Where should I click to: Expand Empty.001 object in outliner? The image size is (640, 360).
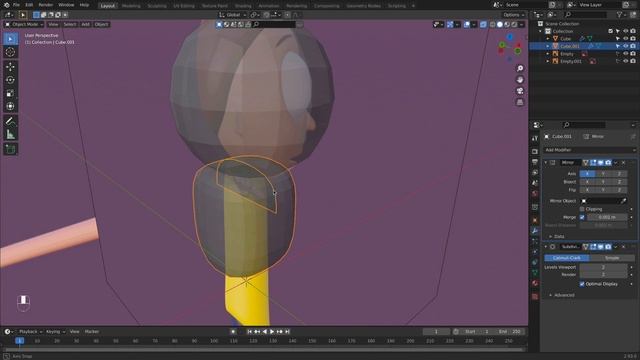[x=548, y=61]
